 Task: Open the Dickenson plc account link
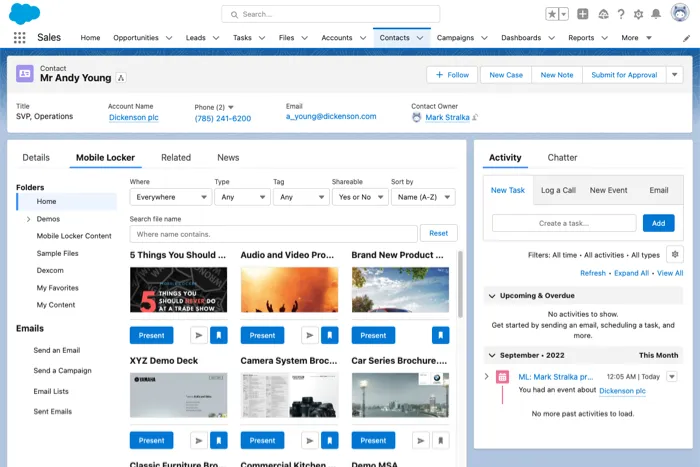(x=133, y=117)
